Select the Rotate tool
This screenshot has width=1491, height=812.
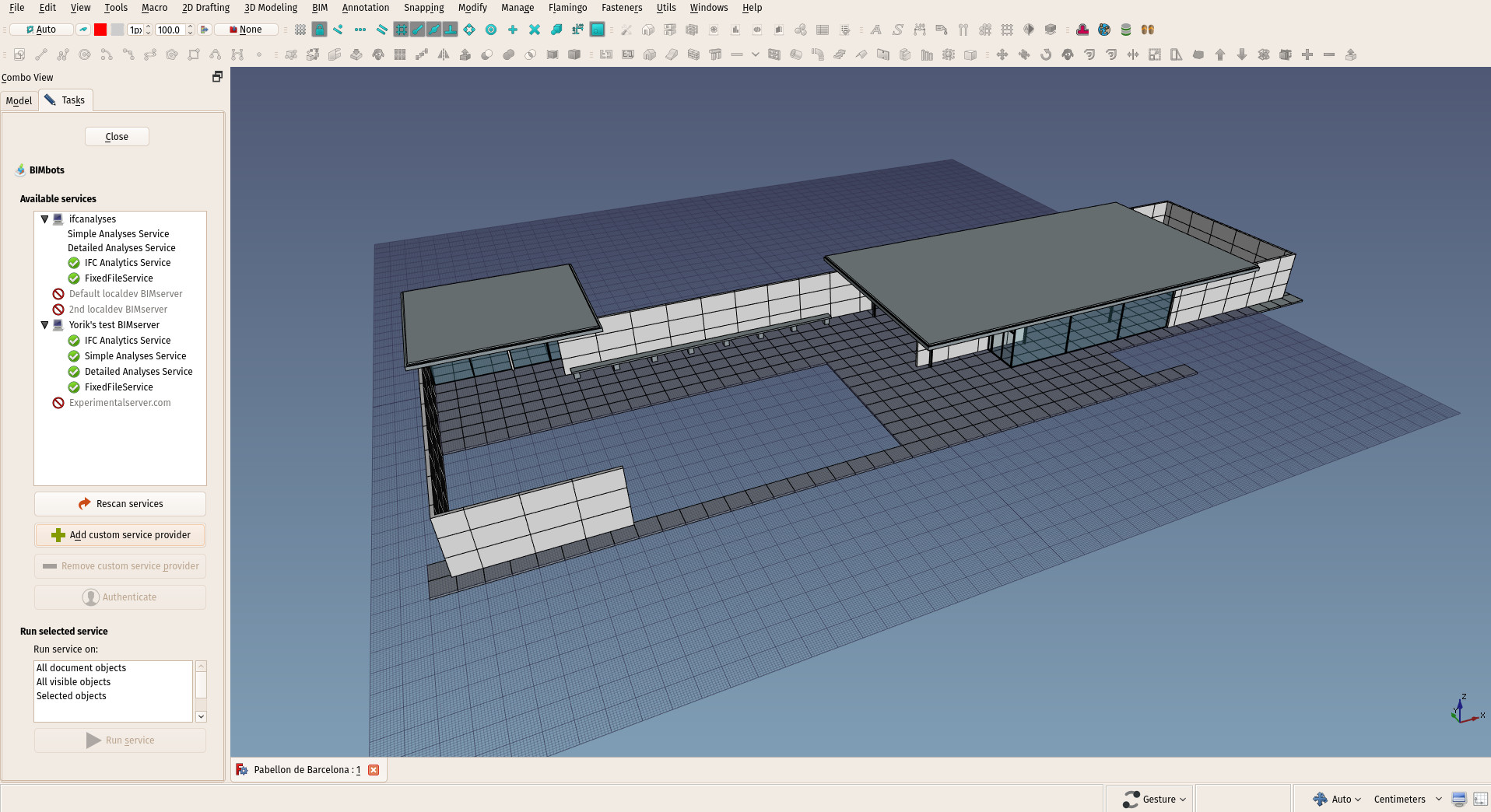[x=1046, y=54]
